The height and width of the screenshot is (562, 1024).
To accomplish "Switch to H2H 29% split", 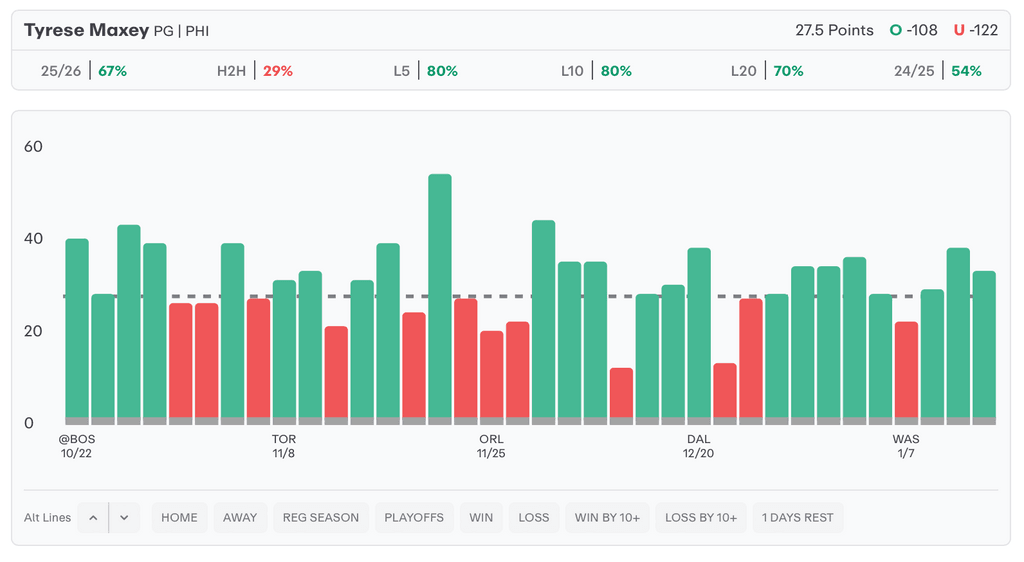I will [x=254, y=71].
